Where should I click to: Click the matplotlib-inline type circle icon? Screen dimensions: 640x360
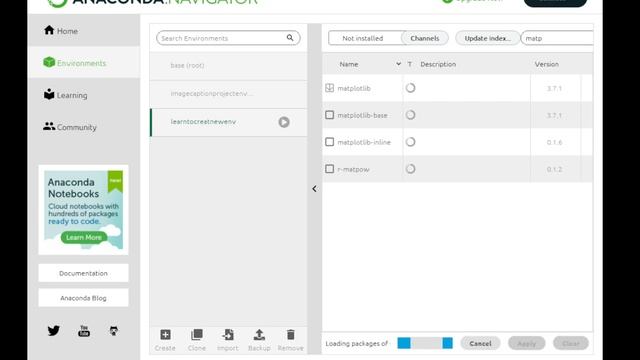pos(410,142)
